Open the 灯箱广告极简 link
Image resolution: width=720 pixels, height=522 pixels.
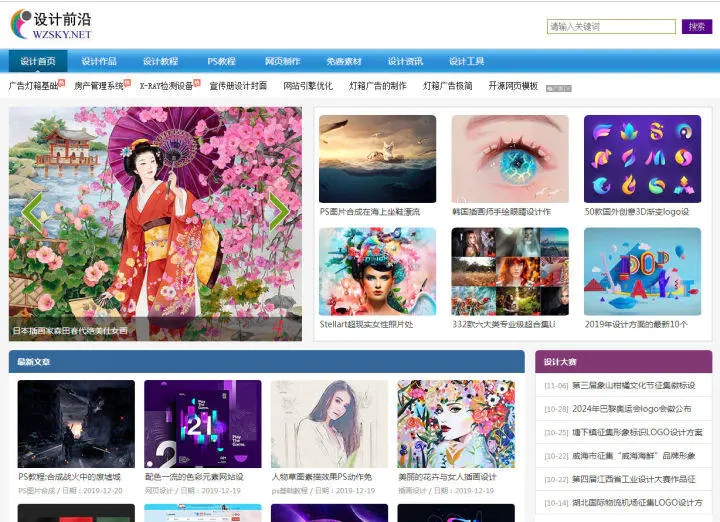[448, 86]
